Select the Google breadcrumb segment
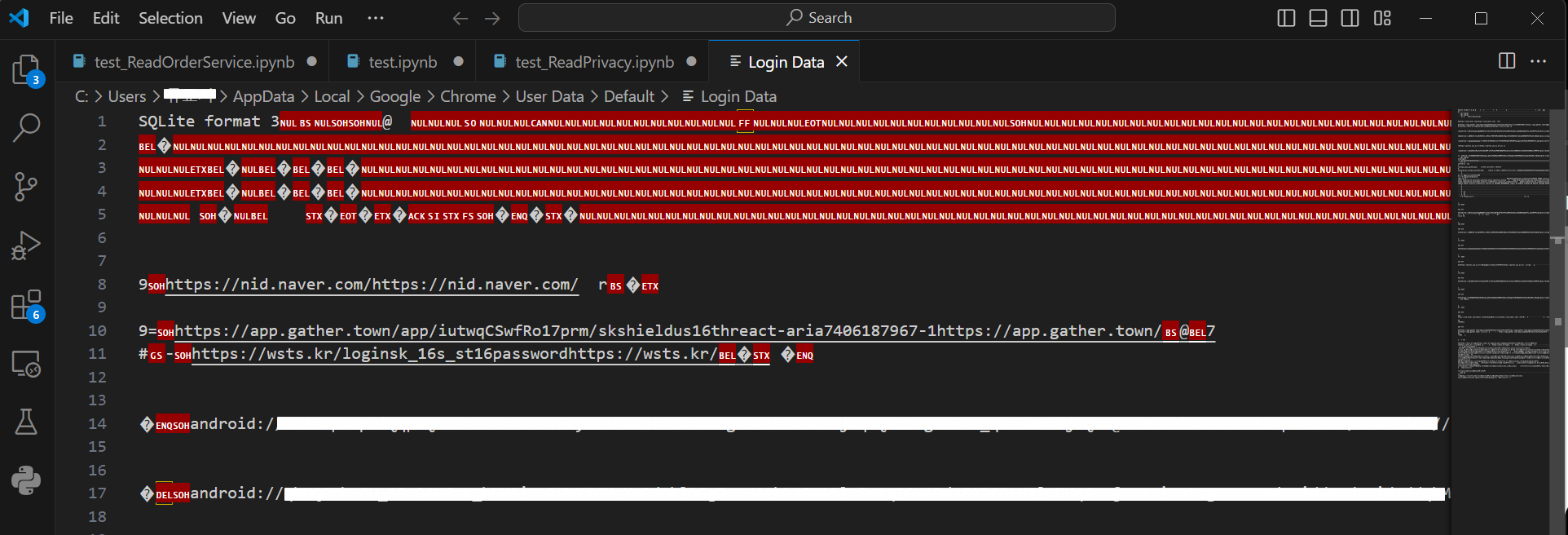 (395, 96)
